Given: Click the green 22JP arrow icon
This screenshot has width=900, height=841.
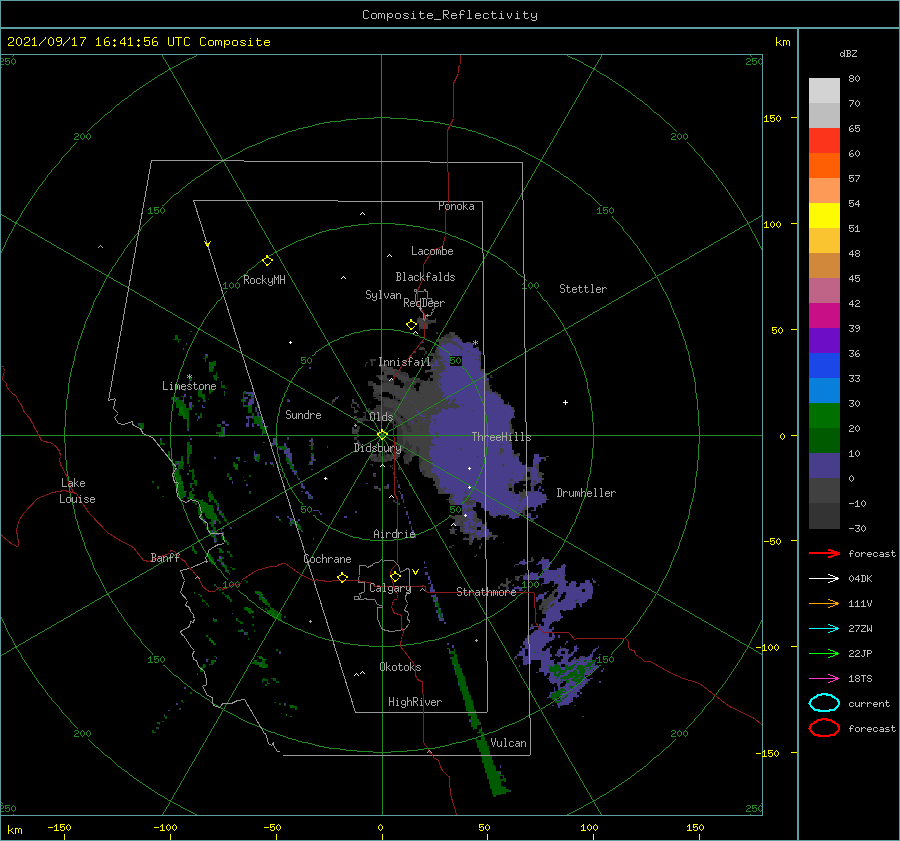Looking at the screenshot, I should coord(824,653).
